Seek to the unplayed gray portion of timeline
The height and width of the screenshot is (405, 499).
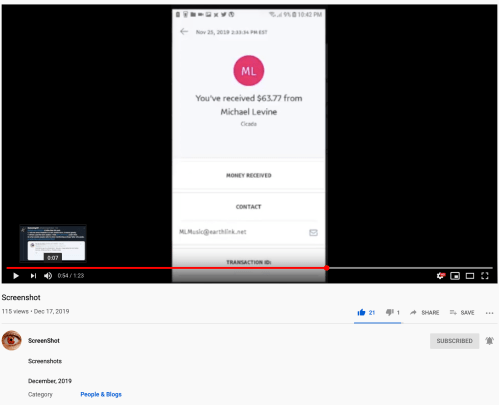coord(411,268)
